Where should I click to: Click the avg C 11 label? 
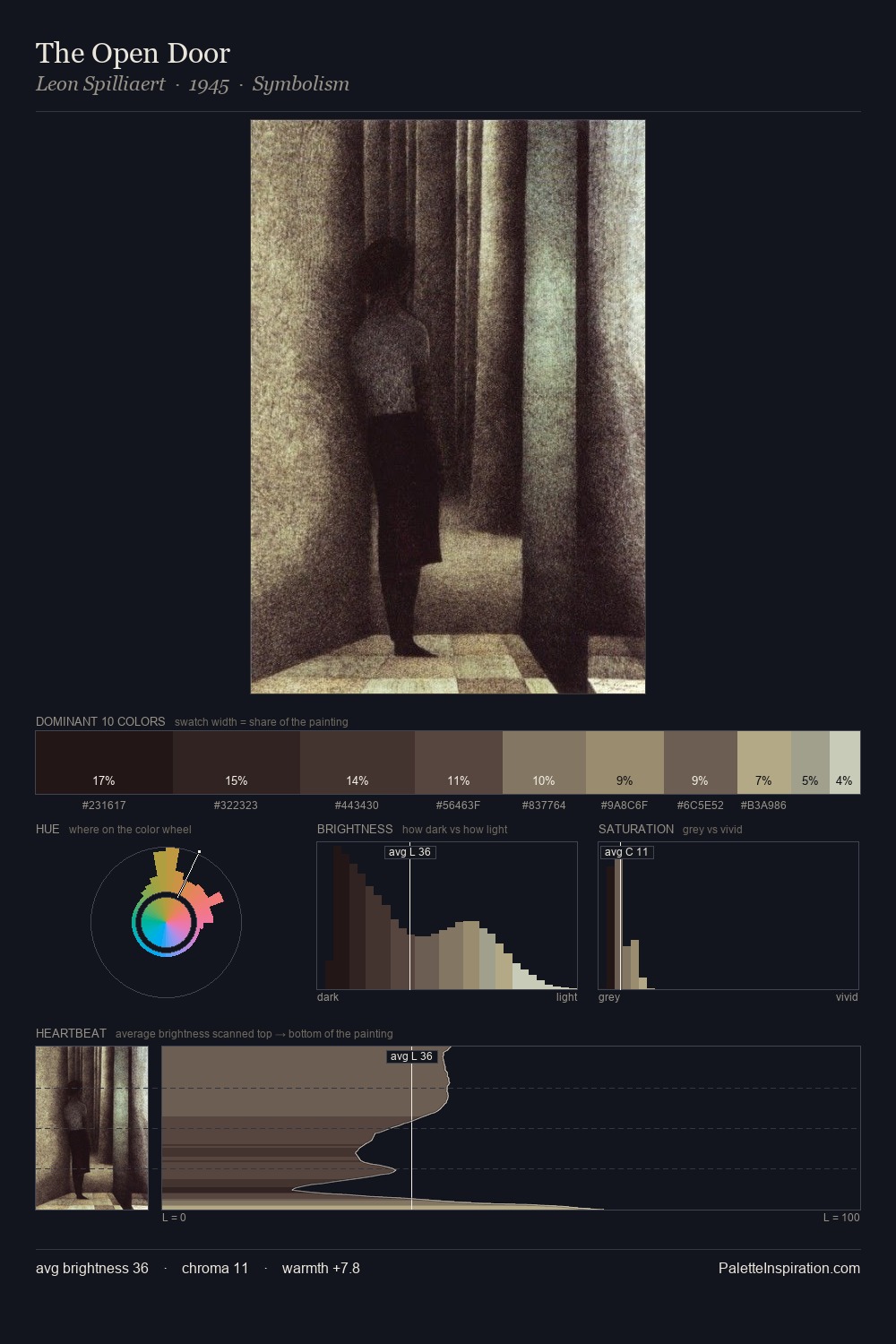tap(626, 852)
